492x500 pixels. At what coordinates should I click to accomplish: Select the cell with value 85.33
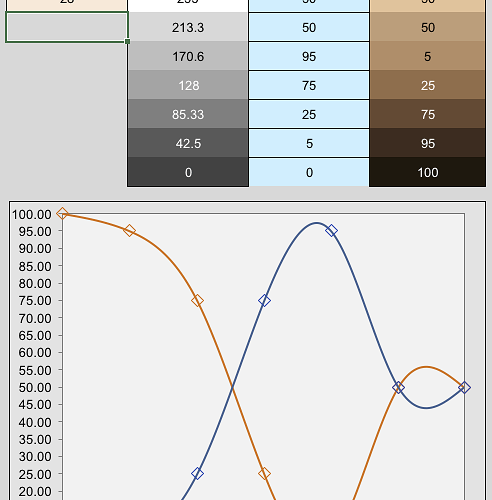(188, 114)
